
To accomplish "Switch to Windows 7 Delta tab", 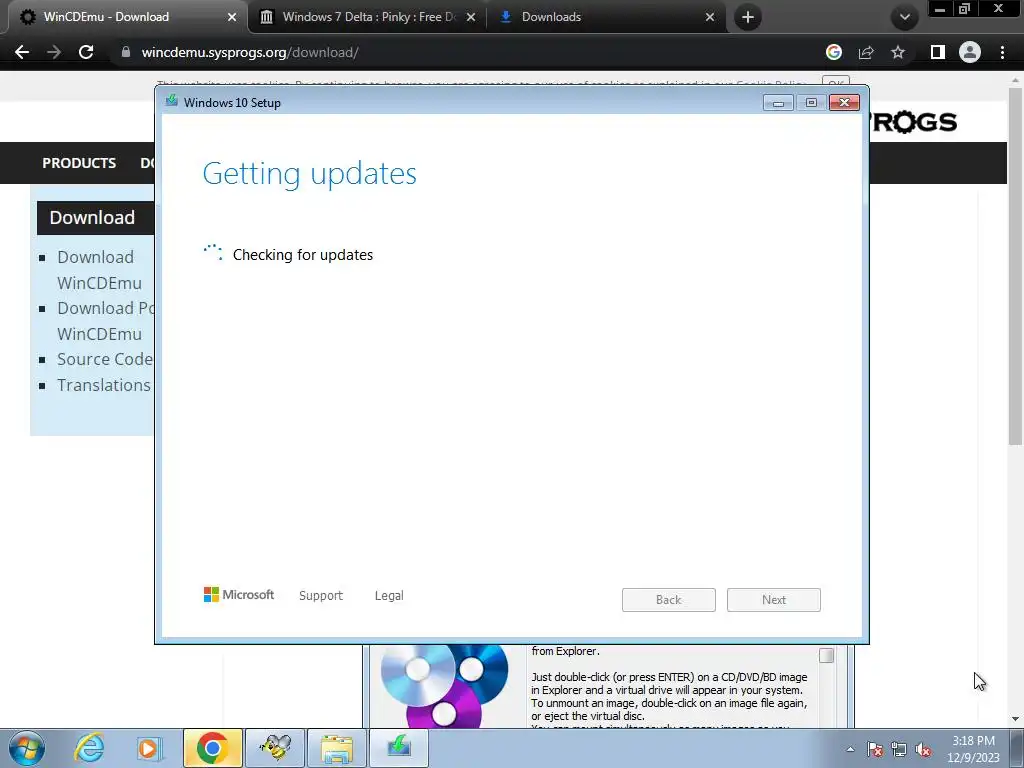I will [x=368, y=17].
